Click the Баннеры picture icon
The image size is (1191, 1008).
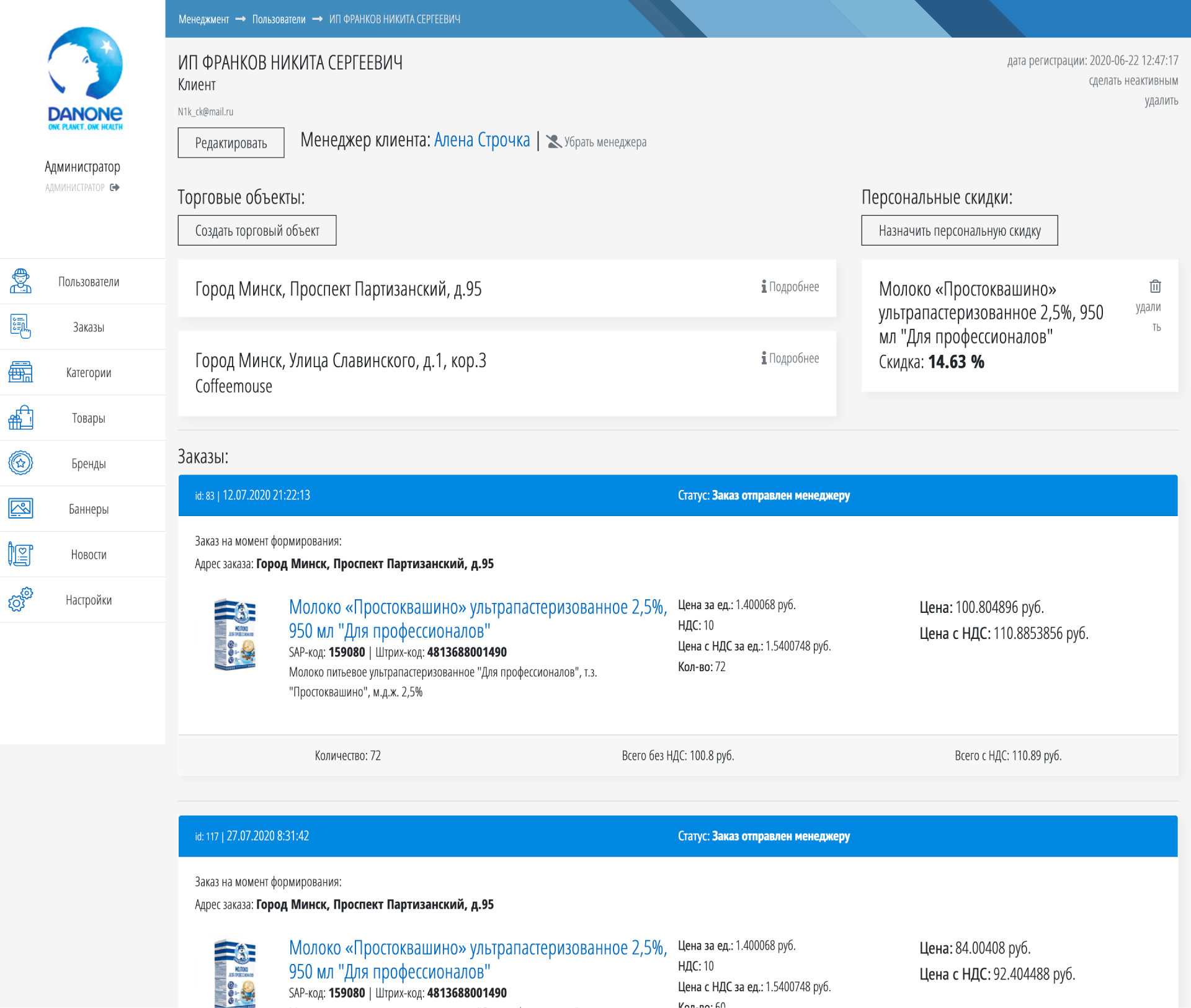click(x=20, y=509)
